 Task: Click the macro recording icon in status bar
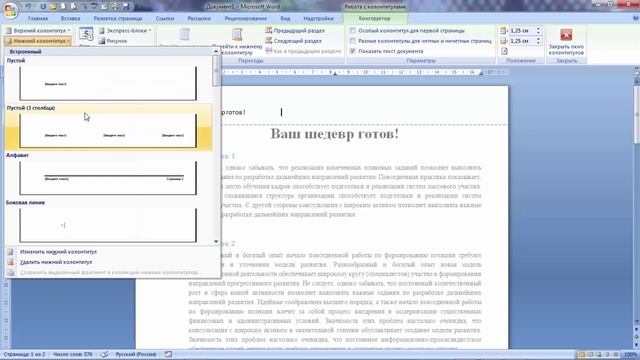168,354
